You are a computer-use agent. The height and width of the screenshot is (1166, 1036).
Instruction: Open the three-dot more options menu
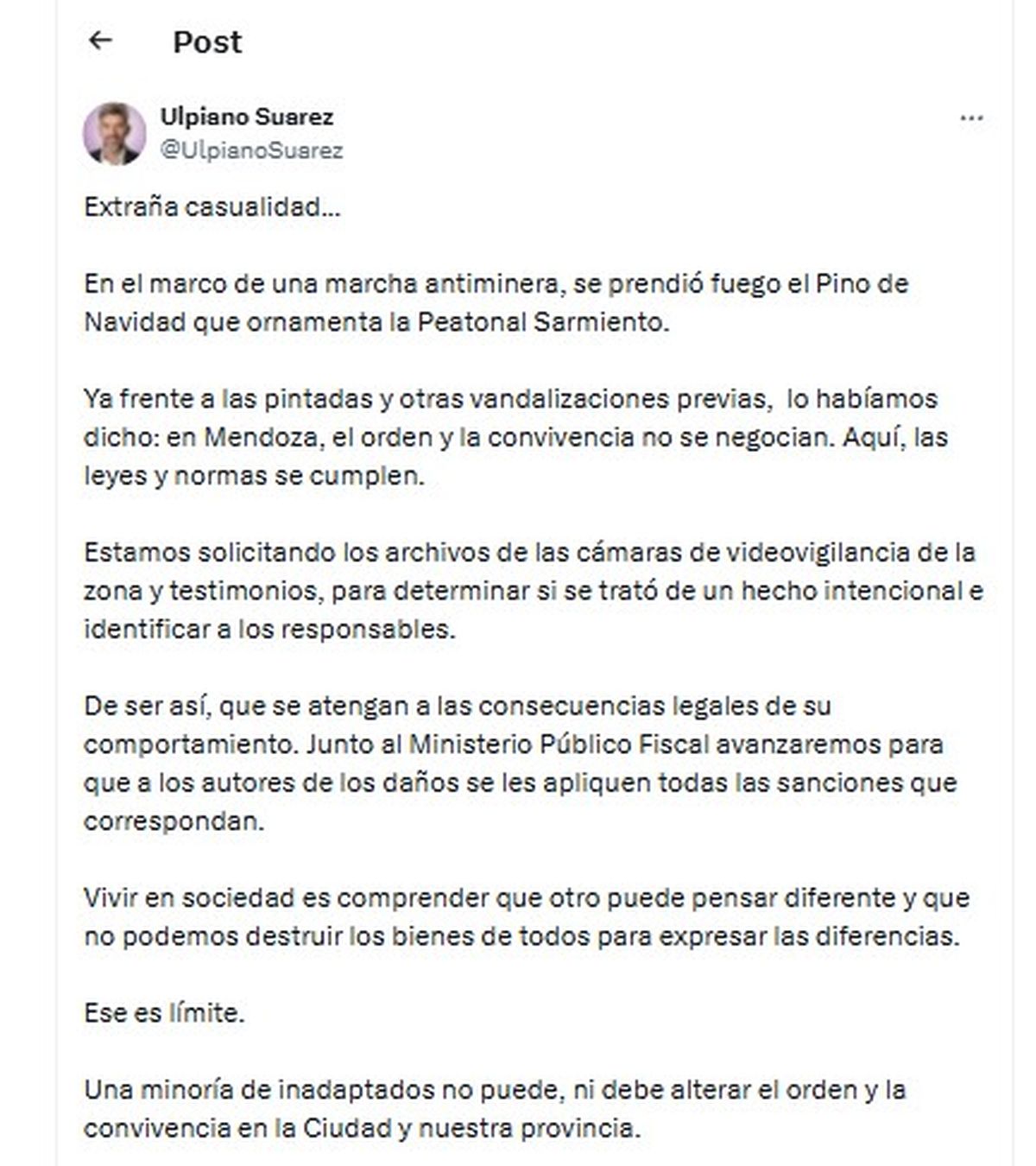(x=971, y=118)
